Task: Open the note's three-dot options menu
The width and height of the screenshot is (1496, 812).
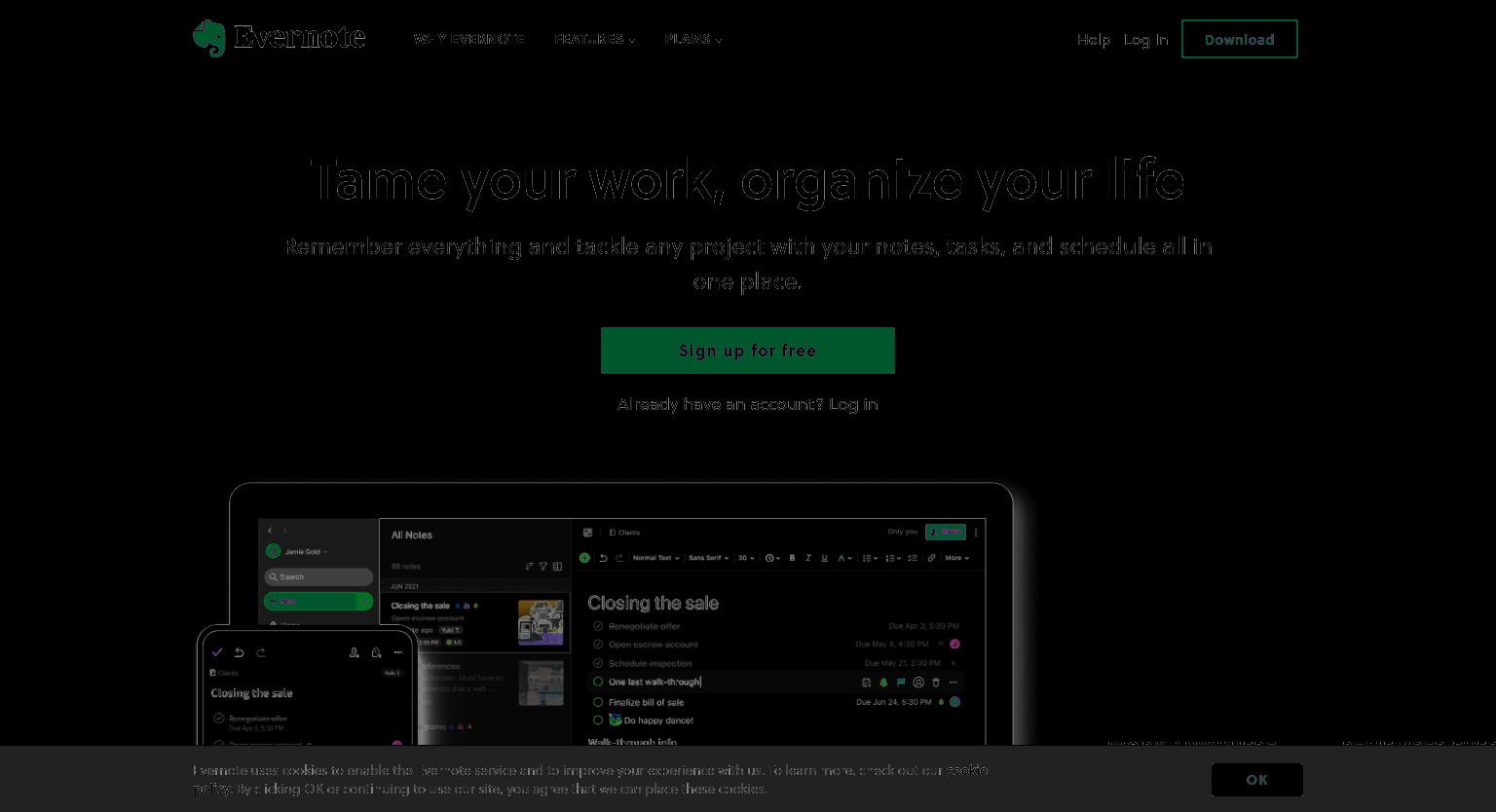Action: (x=976, y=533)
